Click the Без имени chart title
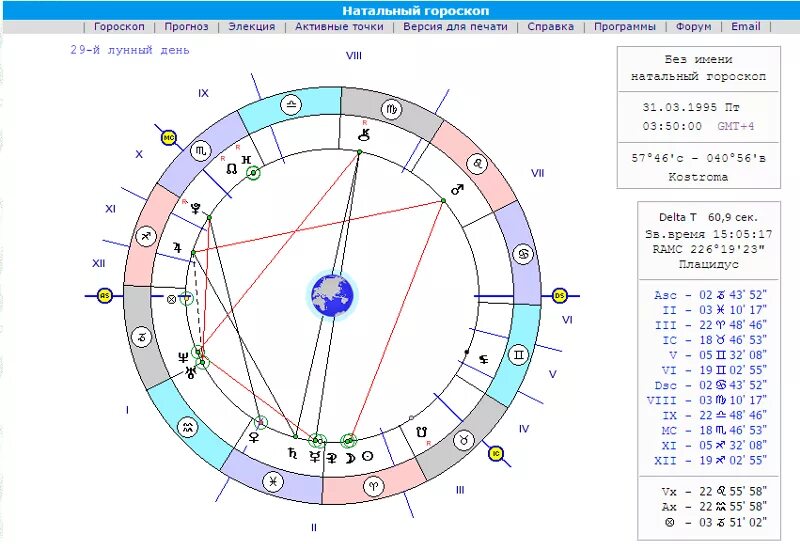 coord(698,59)
